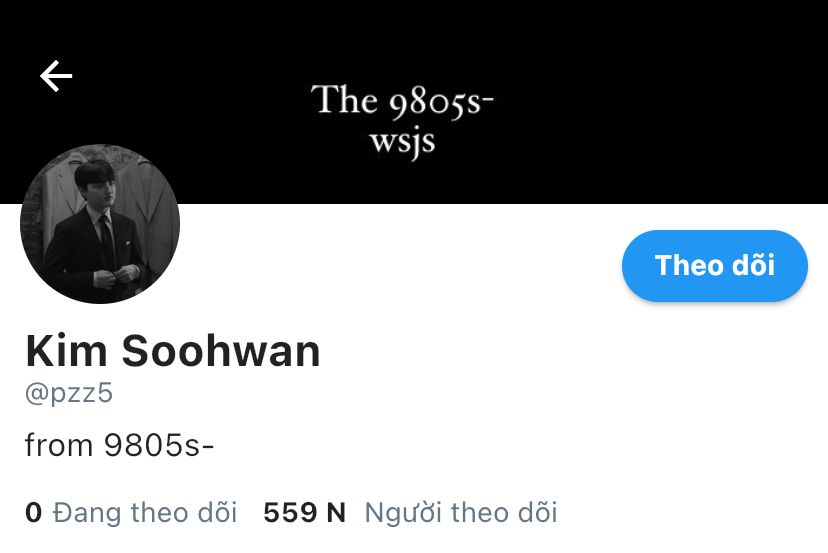Open the black header banner image
The height and width of the screenshot is (553, 828).
click(x=414, y=102)
